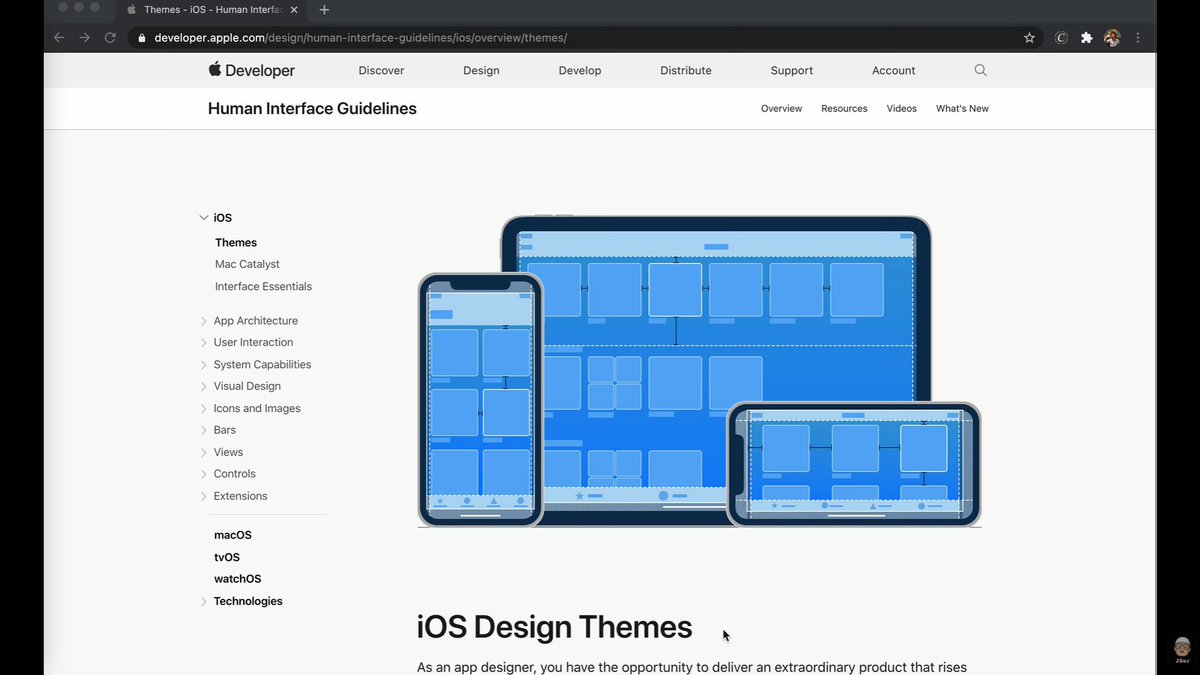Expand the Extensions section
The image size is (1200, 675).
pos(204,497)
